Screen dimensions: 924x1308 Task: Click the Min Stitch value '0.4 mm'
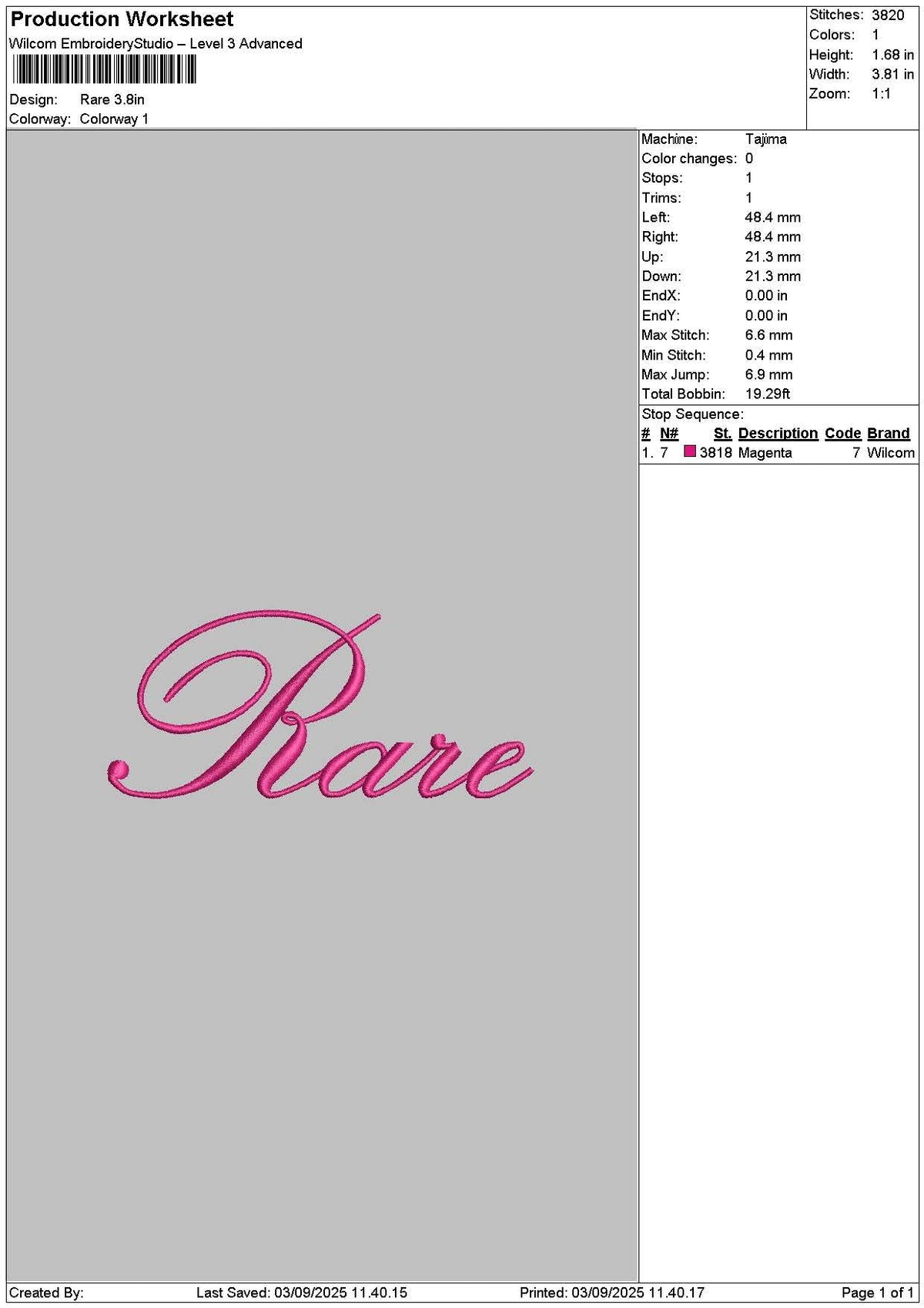(768, 355)
